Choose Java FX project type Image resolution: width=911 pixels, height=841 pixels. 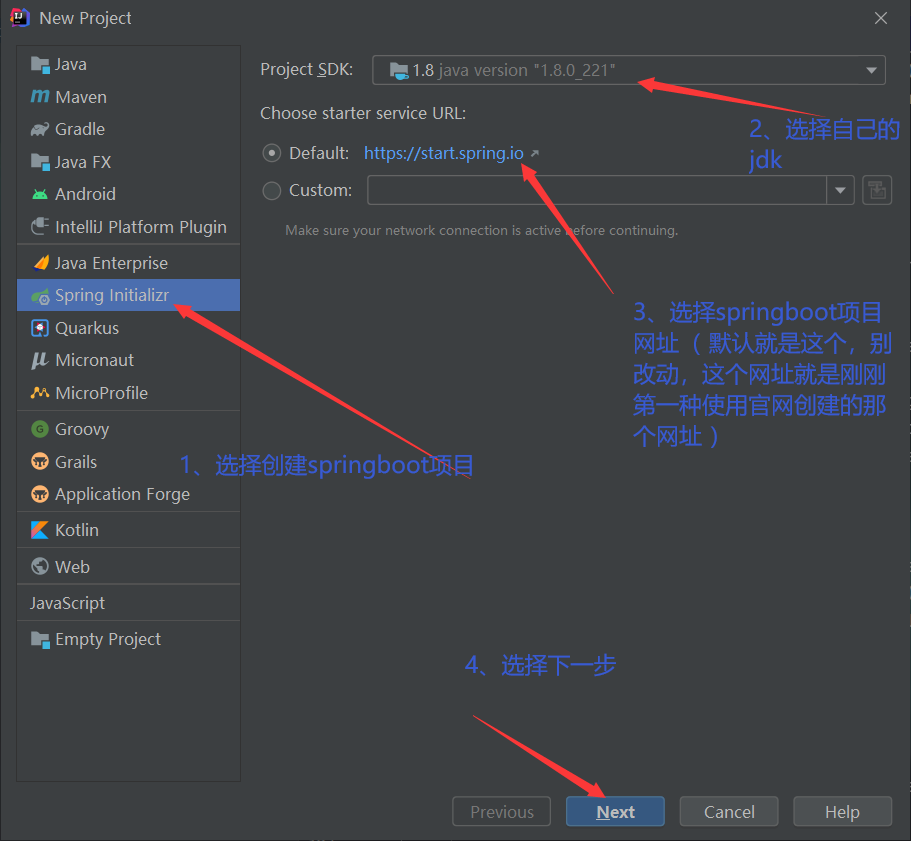click(128, 162)
